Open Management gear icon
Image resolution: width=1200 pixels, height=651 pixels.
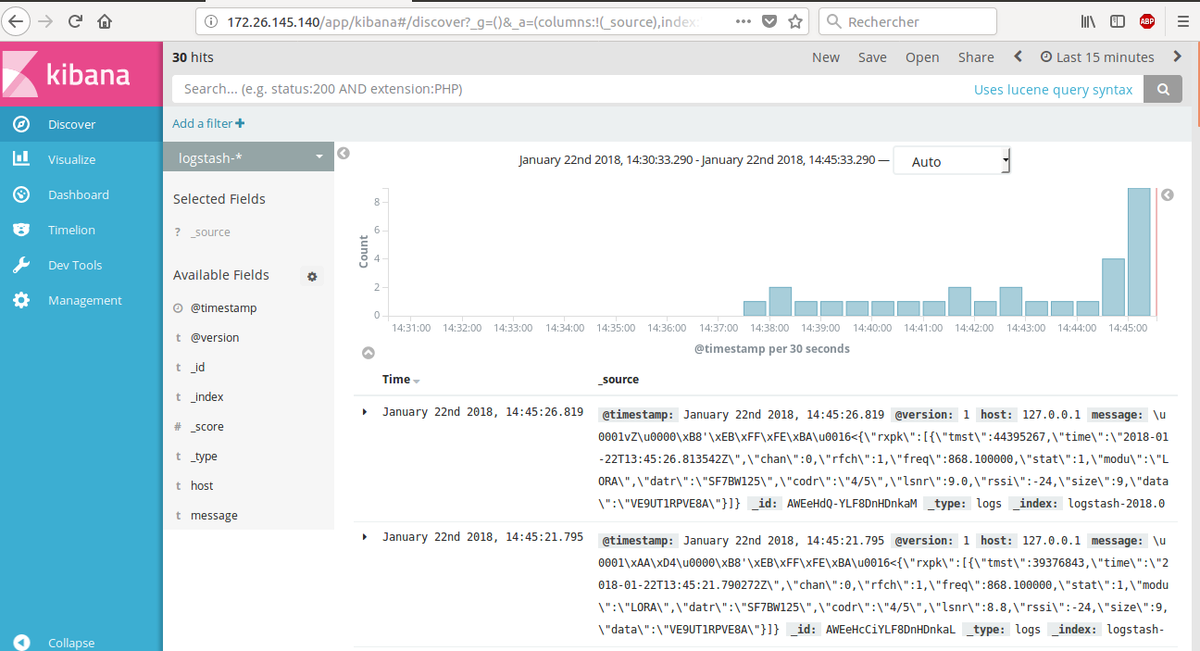tap(21, 300)
